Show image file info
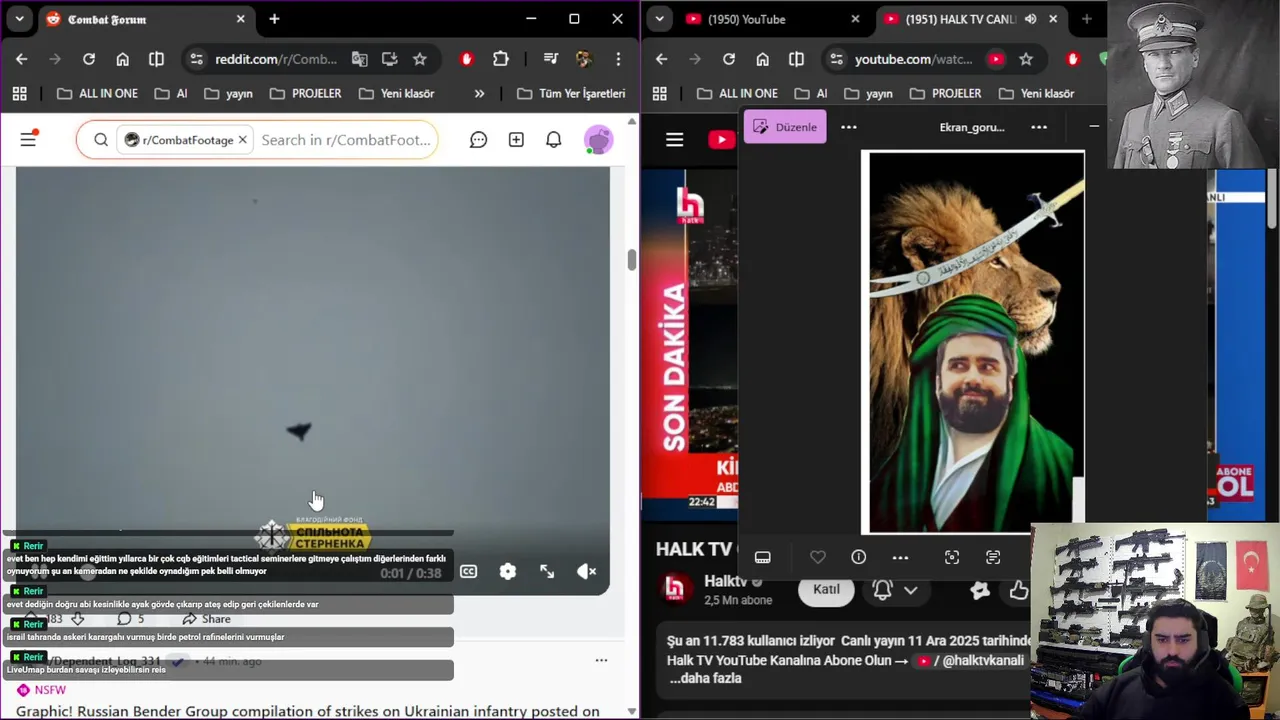1280x720 pixels. [x=858, y=557]
